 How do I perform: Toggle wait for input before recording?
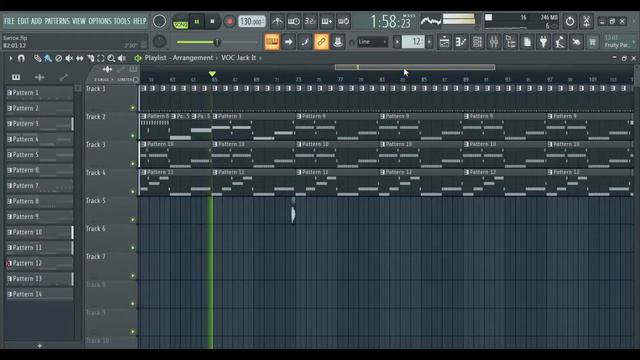point(293,21)
